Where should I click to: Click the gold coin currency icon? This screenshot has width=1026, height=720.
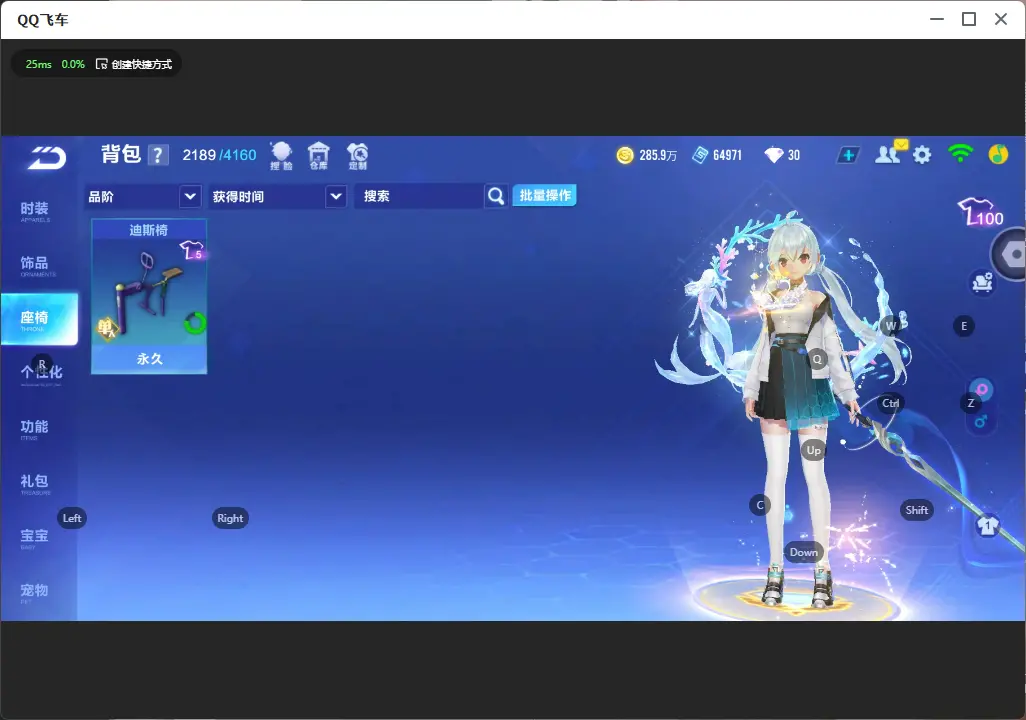tap(625, 155)
